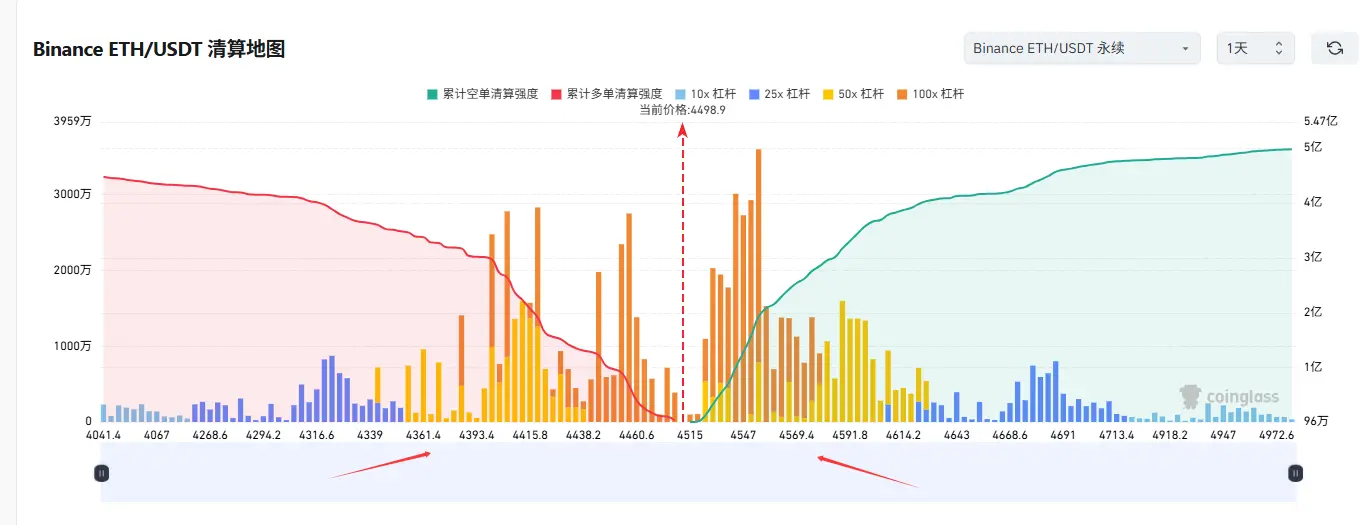
Task: Click the 4268.6 price axis label
Action: pyautogui.click(x=210, y=435)
